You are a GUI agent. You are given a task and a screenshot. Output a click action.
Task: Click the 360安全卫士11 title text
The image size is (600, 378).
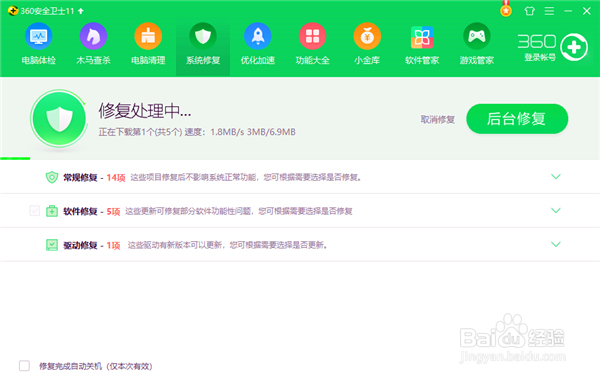[x=47, y=11]
